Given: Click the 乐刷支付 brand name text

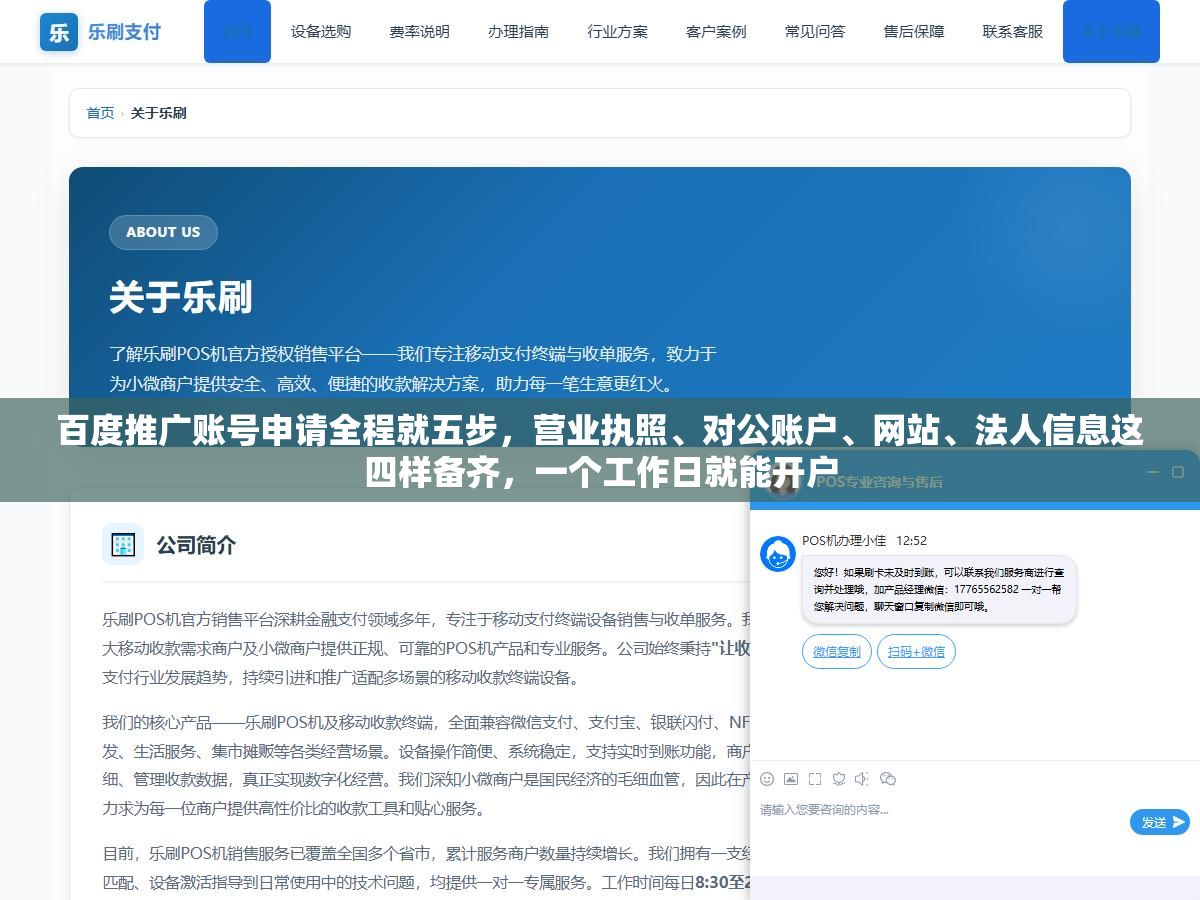Looking at the screenshot, I should click(124, 31).
